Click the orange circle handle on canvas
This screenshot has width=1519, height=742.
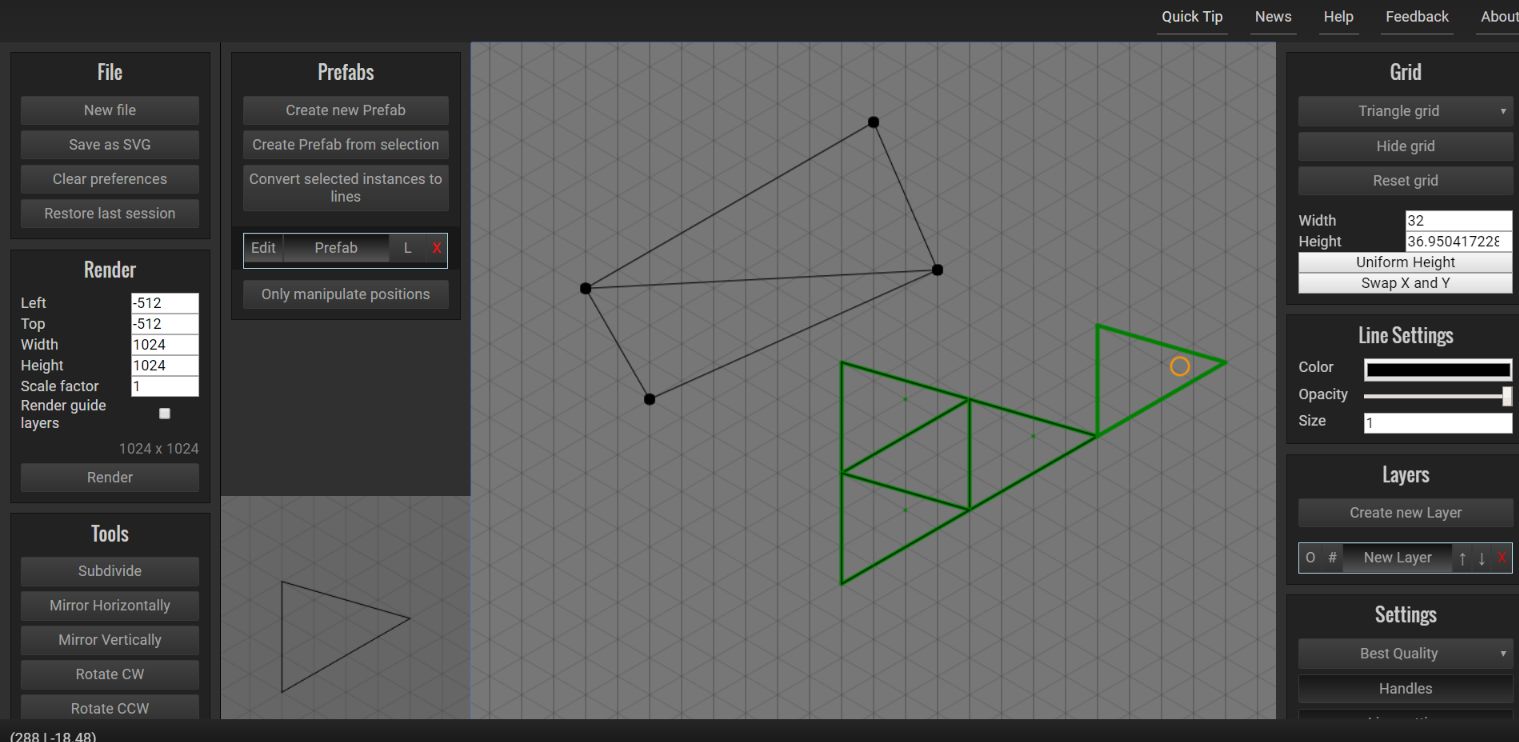1180,367
